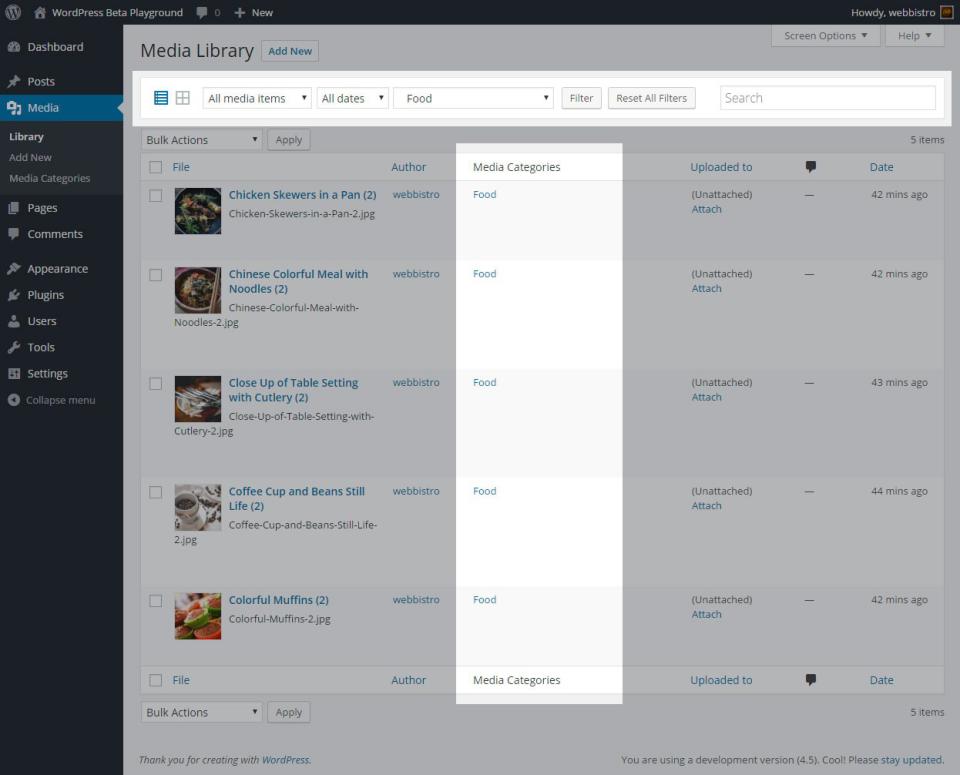
Task: Open Plugins in the sidebar menu
Action: tap(45, 295)
